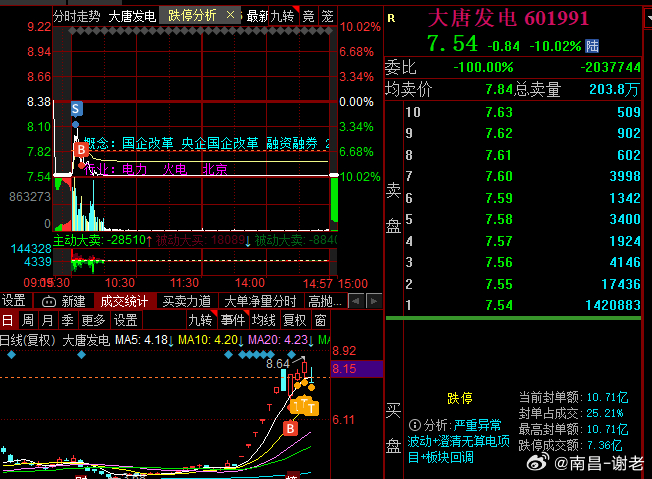Click the 14:57 time axis label
Viewport: 652px width, 479px height.
[x=318, y=284]
